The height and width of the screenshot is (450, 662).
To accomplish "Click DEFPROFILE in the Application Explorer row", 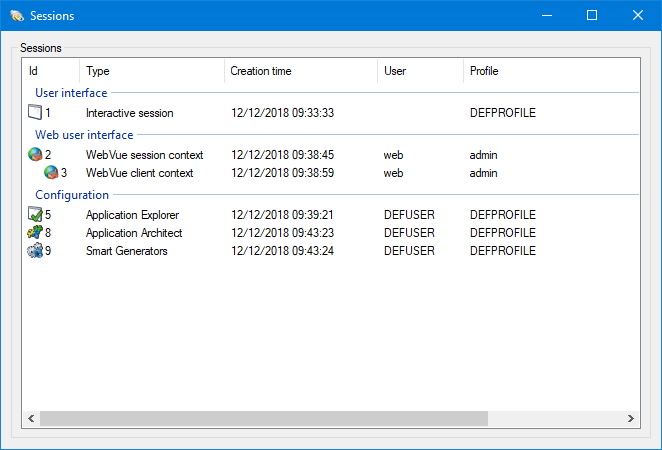I will point(503,215).
